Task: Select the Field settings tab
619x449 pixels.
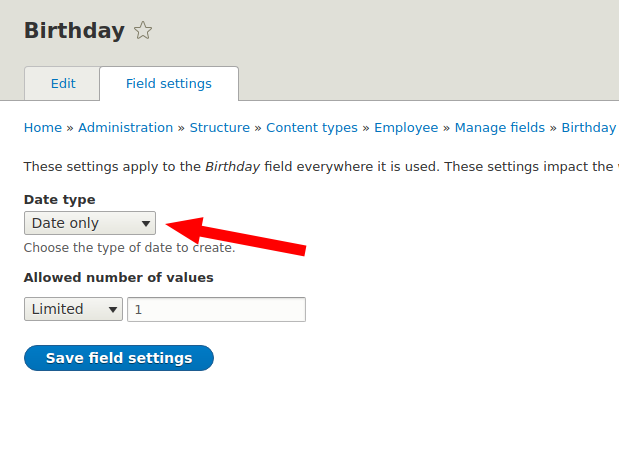Action: 169,84
